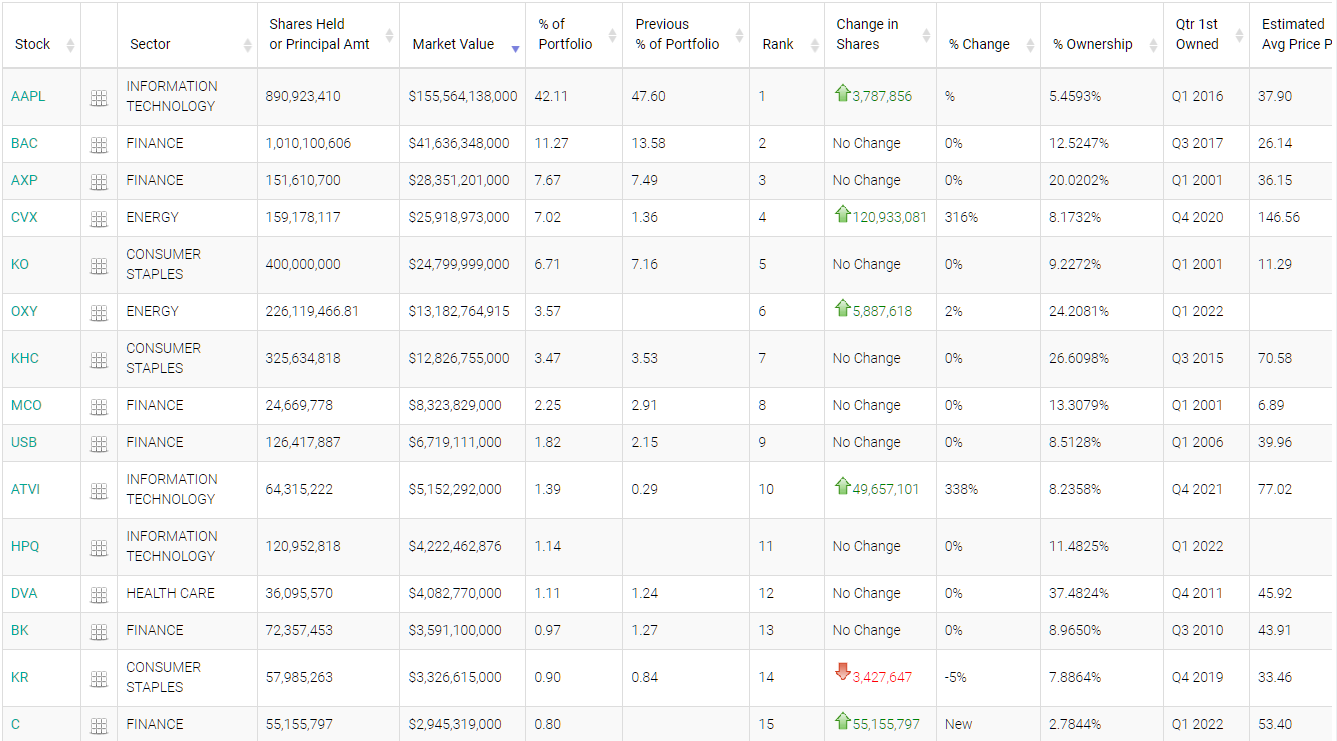Open the KHC stock link
Image resolution: width=1337 pixels, height=741 pixels.
(25, 358)
